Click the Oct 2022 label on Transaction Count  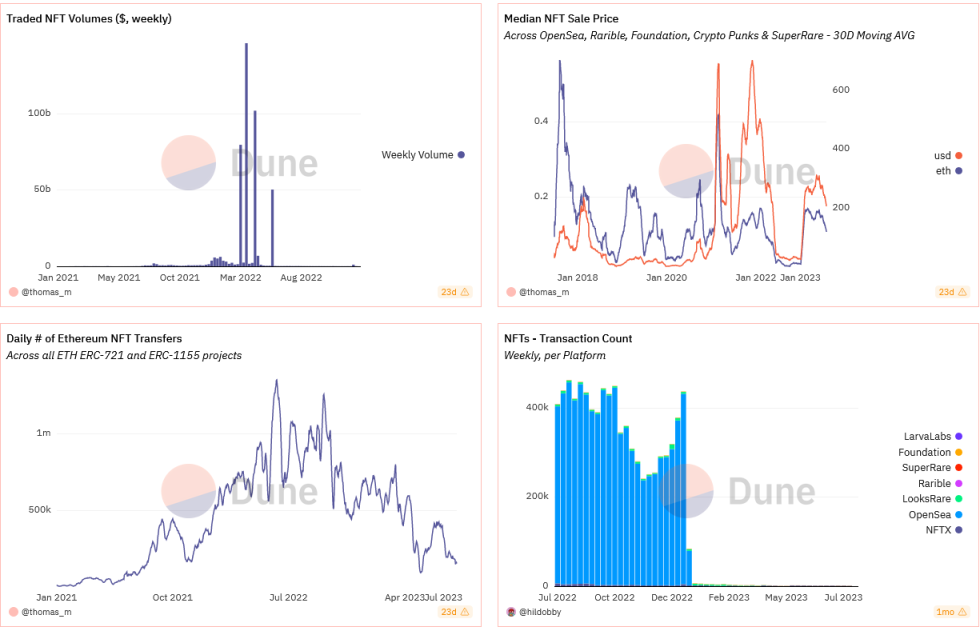[614, 598]
